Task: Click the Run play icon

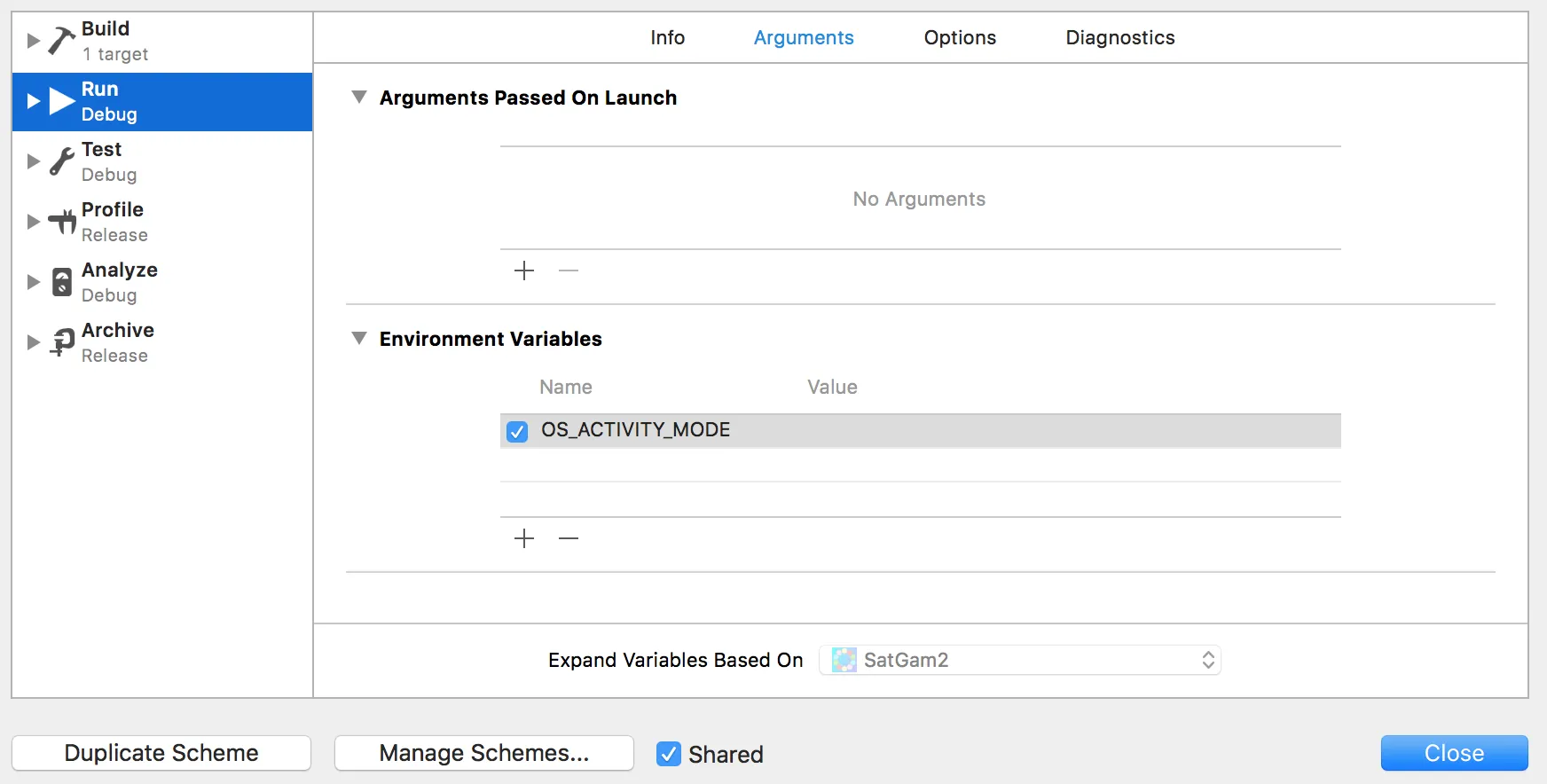Action: click(x=61, y=101)
